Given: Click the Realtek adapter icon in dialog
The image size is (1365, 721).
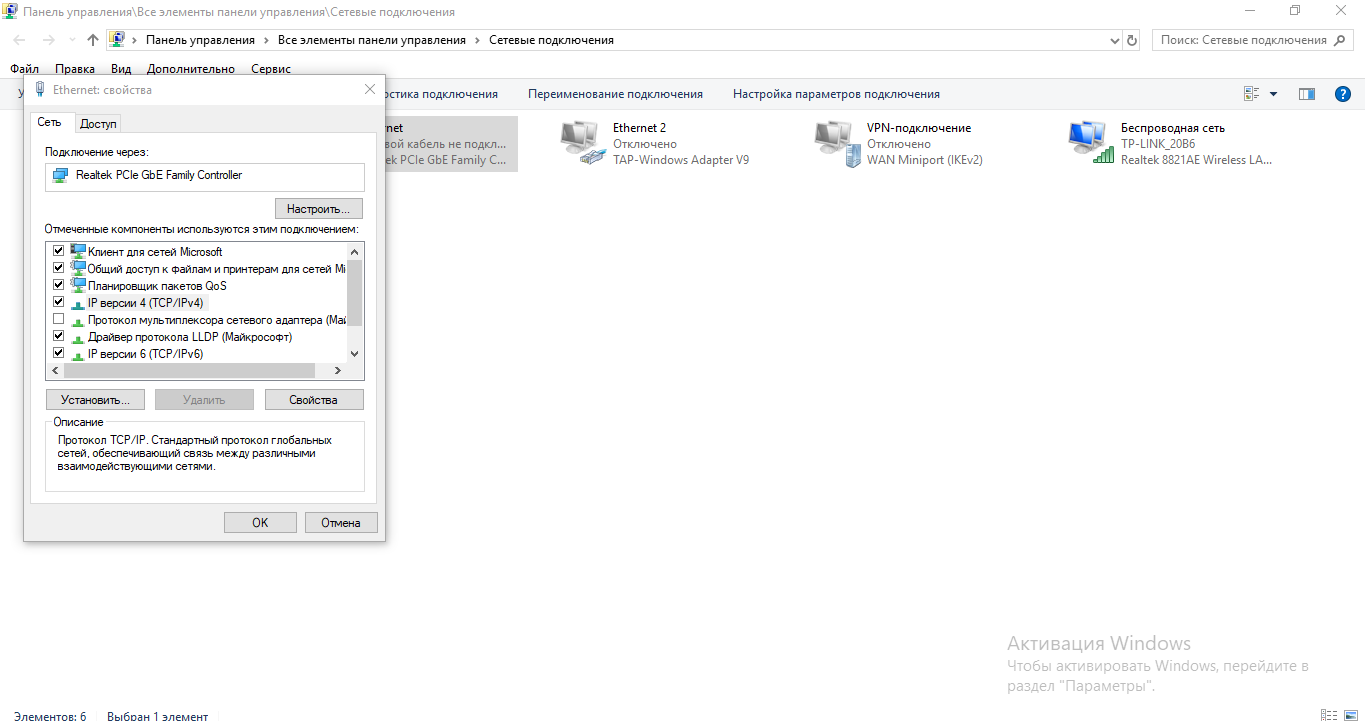Looking at the screenshot, I should tap(60, 175).
